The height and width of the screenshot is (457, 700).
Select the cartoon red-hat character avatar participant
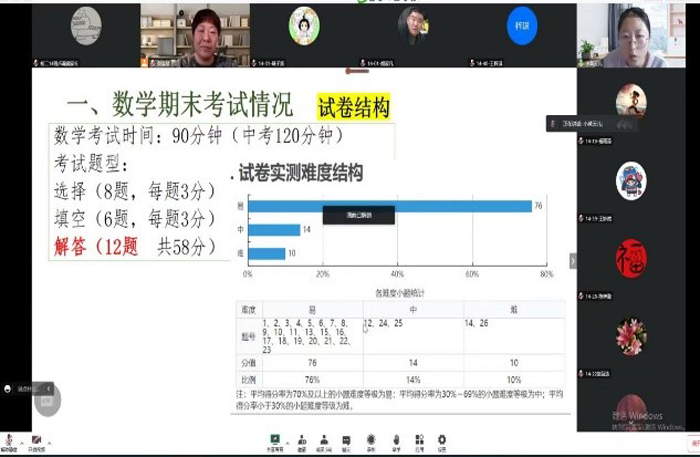tap(631, 181)
